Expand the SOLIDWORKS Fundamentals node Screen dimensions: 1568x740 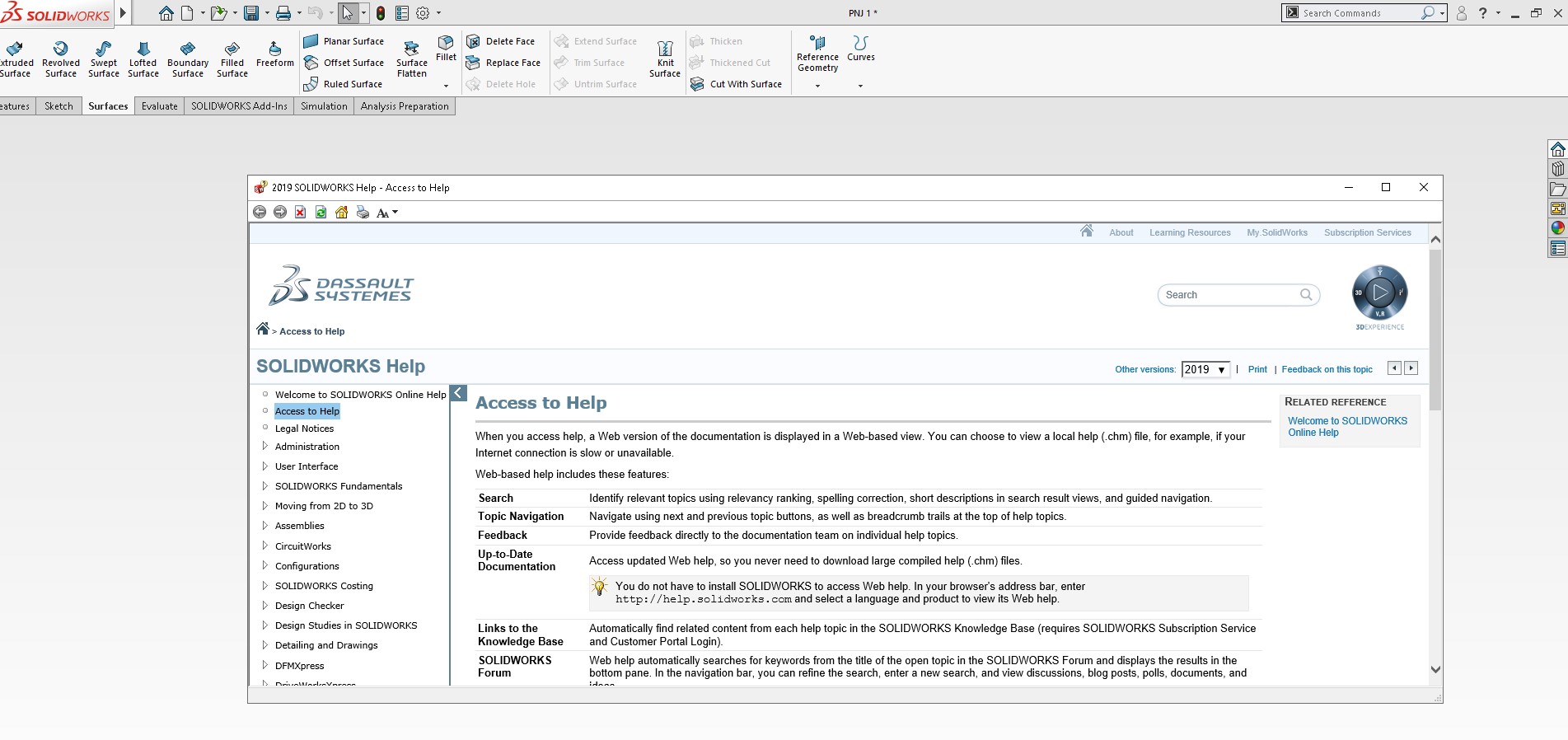tap(264, 485)
